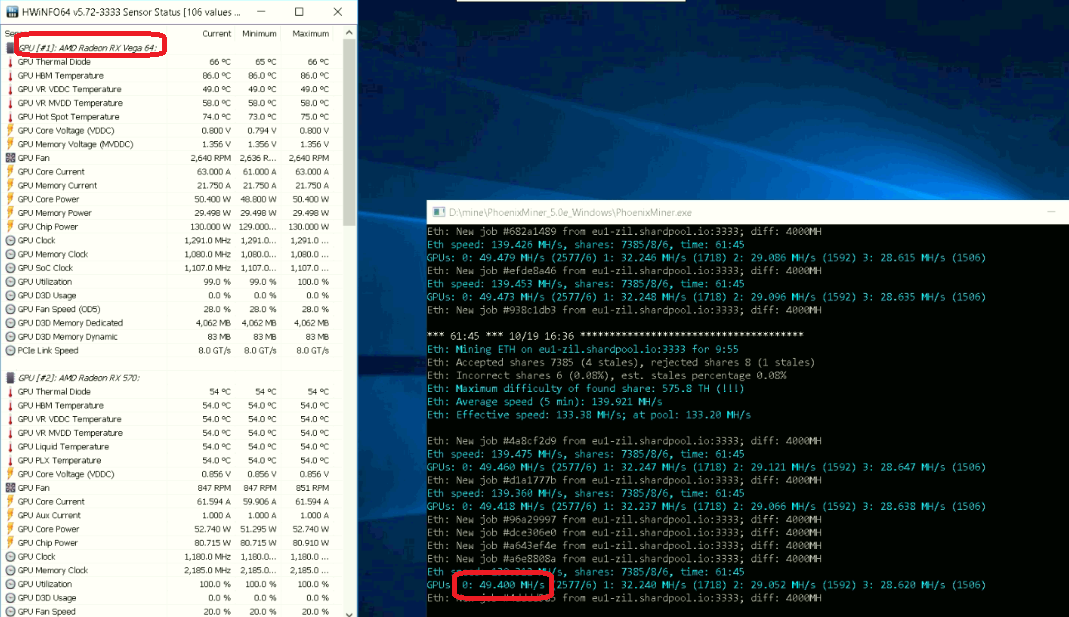Click the sensor list vertical scrollbar thumb

(x=349, y=132)
